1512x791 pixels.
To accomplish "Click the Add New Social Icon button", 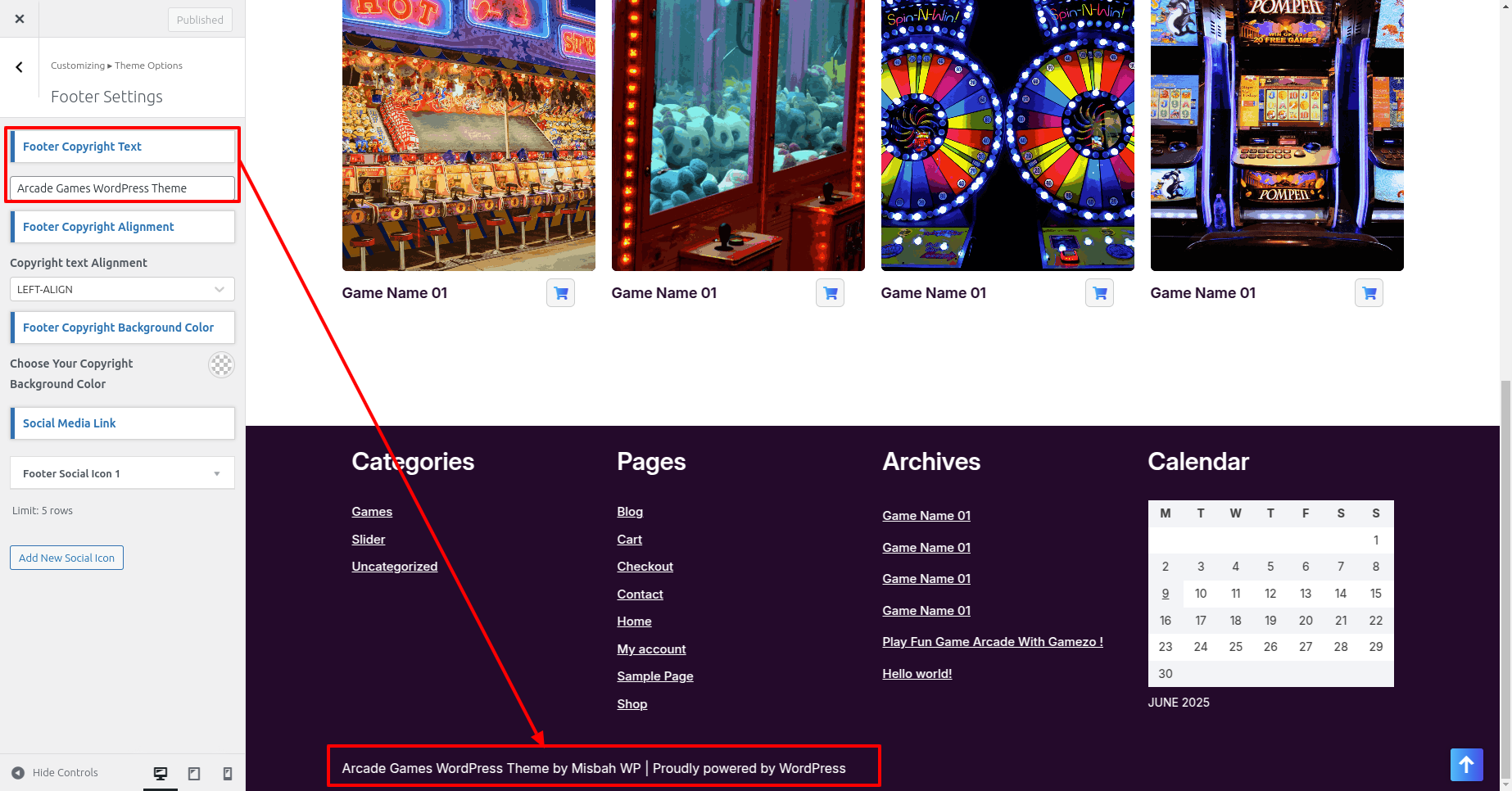I will (66, 558).
